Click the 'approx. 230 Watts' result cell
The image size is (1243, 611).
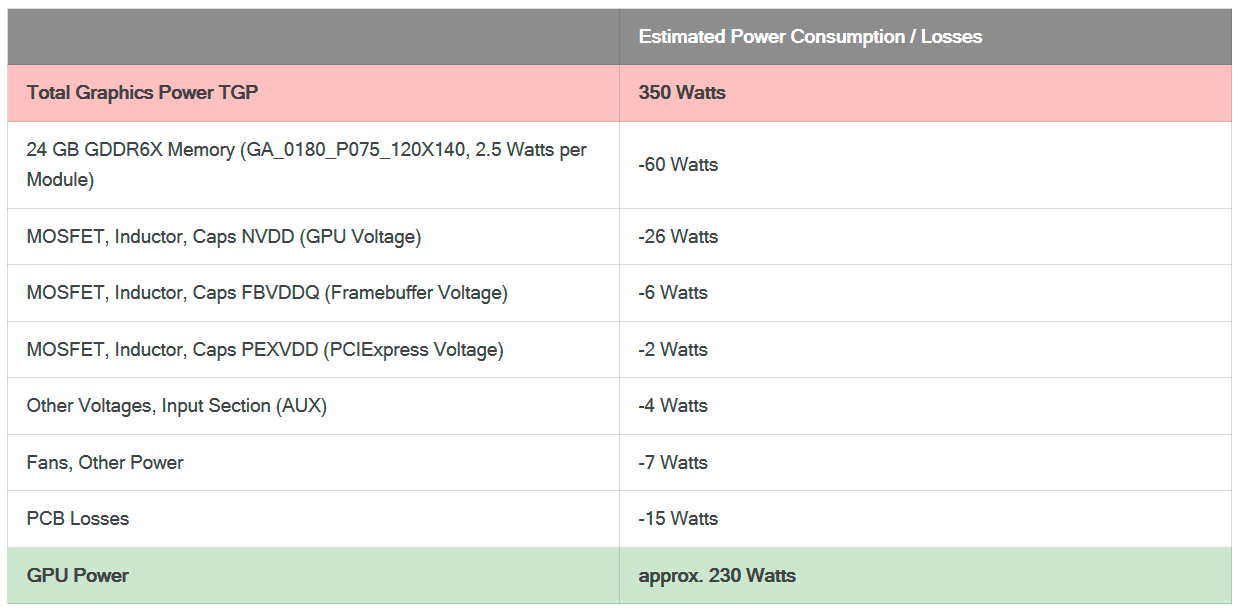pyautogui.click(x=717, y=576)
